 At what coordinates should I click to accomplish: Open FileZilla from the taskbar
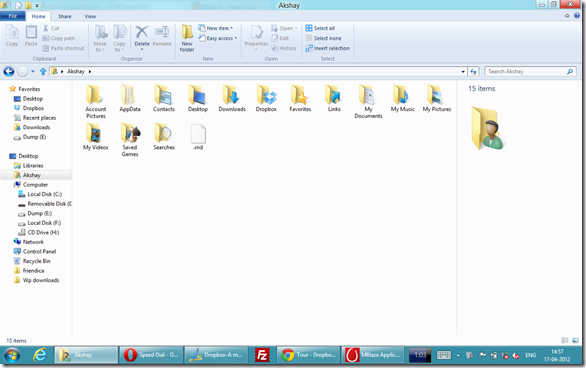(262, 355)
